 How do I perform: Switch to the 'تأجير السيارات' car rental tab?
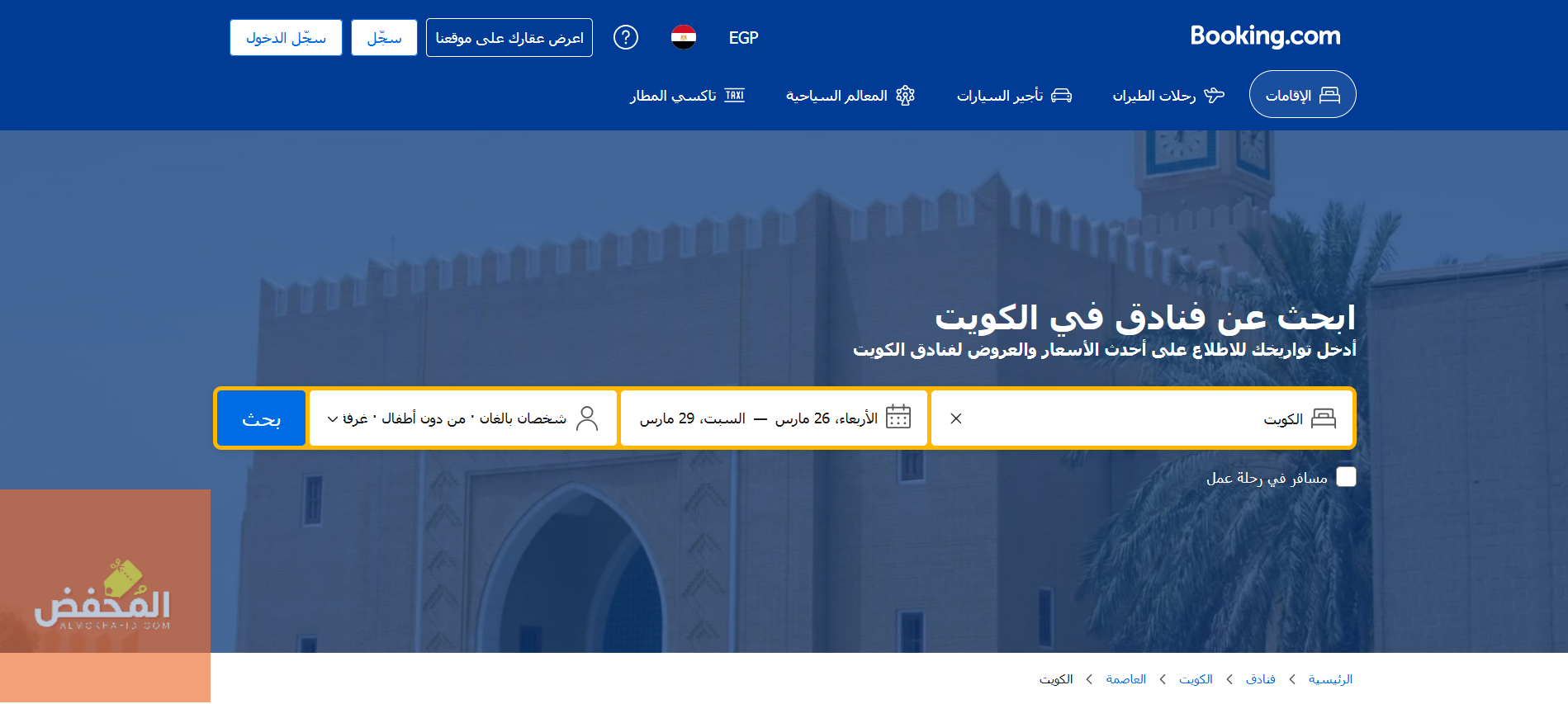(x=1013, y=96)
